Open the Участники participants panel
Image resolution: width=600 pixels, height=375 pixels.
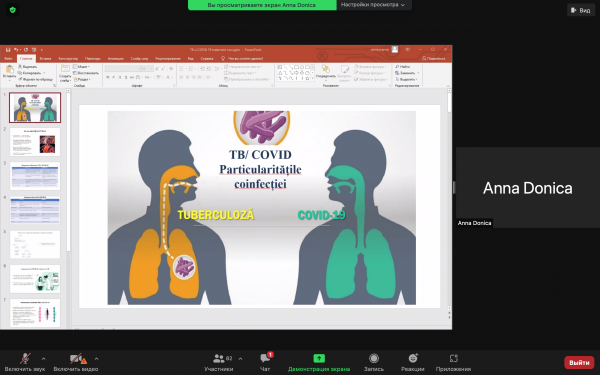click(x=218, y=362)
